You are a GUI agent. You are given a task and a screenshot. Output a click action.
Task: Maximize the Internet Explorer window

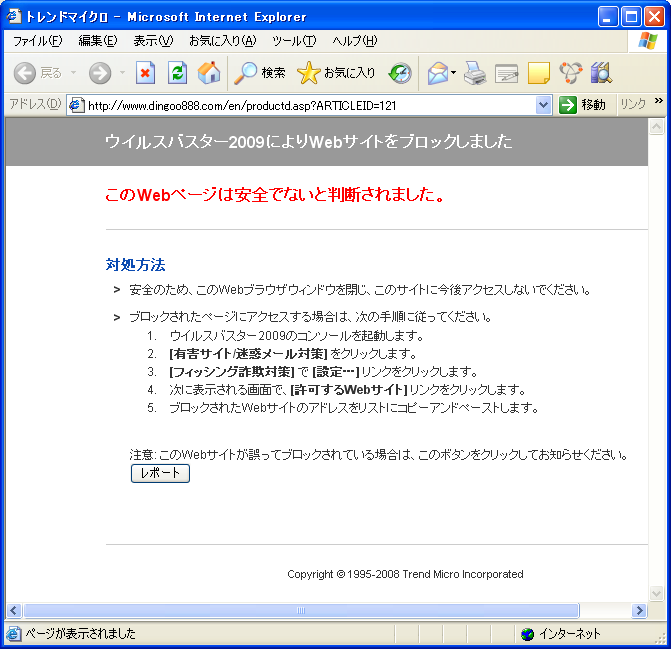[631, 17]
